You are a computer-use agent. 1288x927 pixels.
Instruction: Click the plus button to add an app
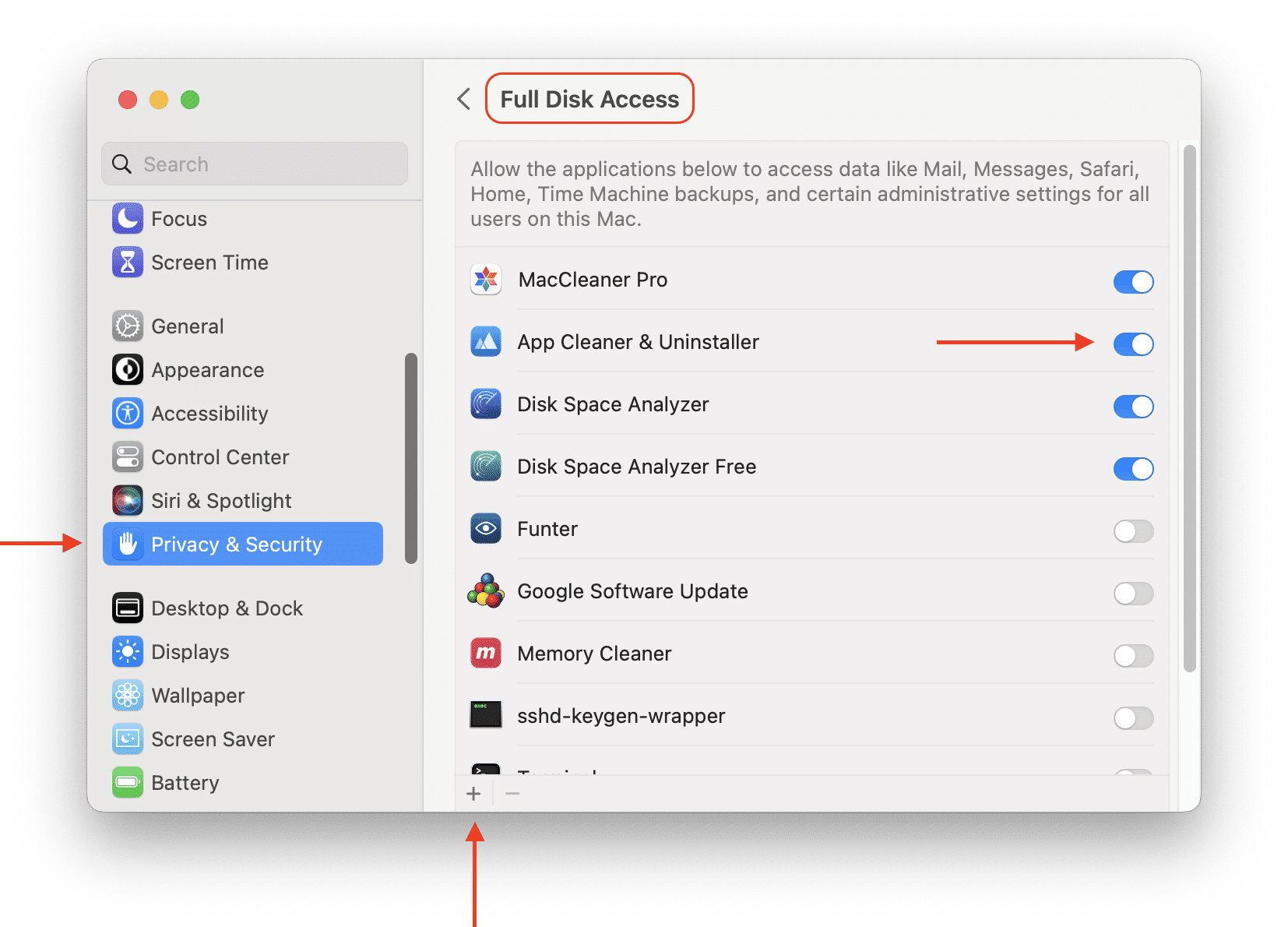(473, 793)
